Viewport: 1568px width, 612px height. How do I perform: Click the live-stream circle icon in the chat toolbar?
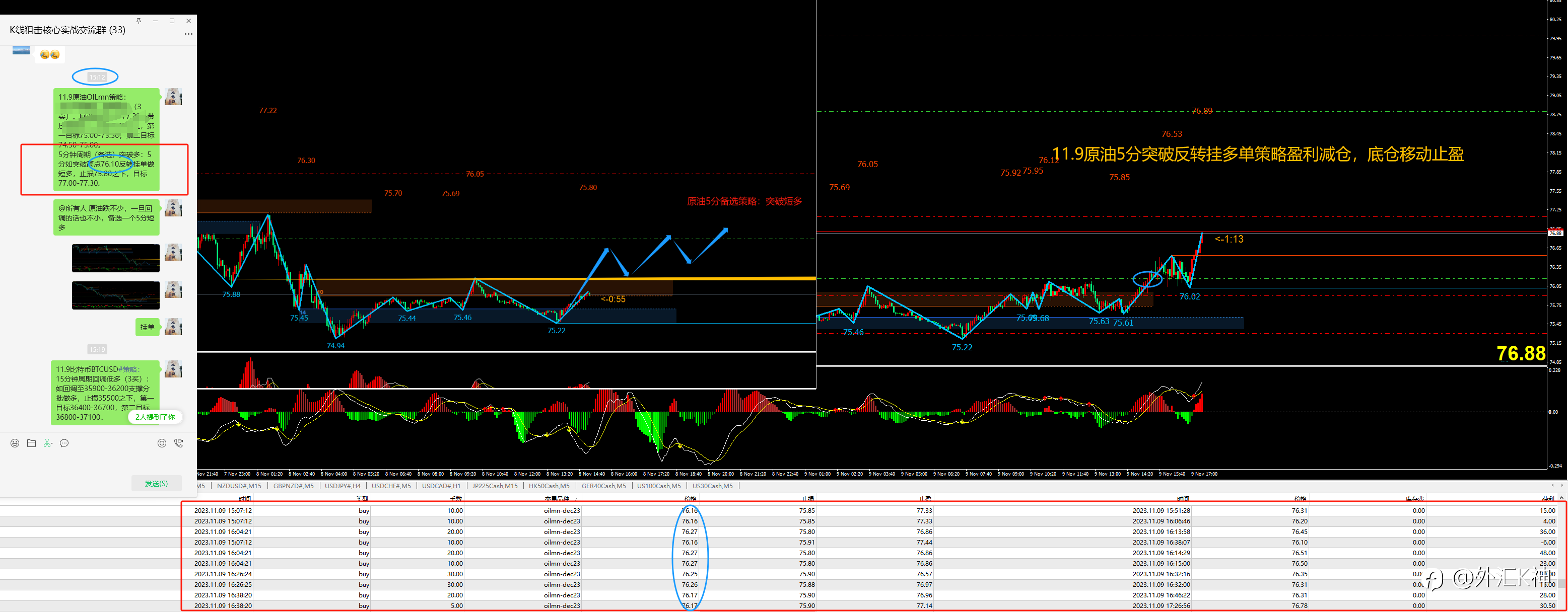point(162,443)
